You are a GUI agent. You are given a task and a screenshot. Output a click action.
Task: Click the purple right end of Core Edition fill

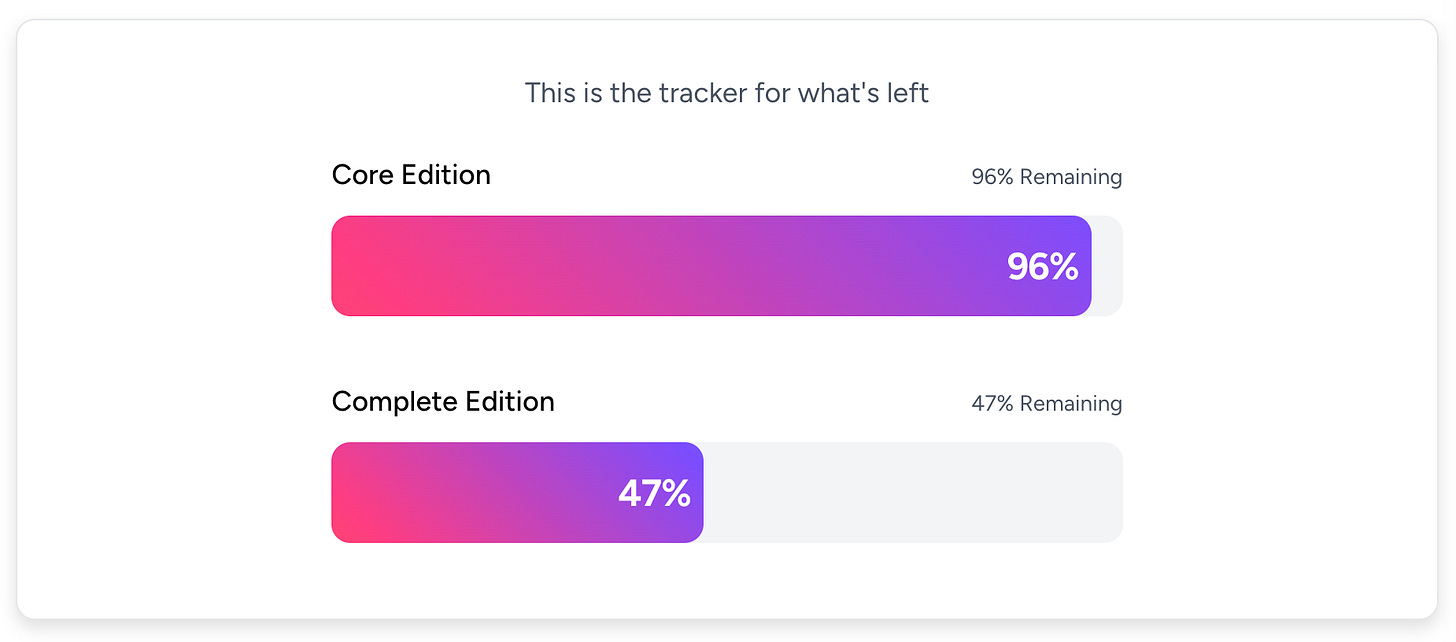1082,240
